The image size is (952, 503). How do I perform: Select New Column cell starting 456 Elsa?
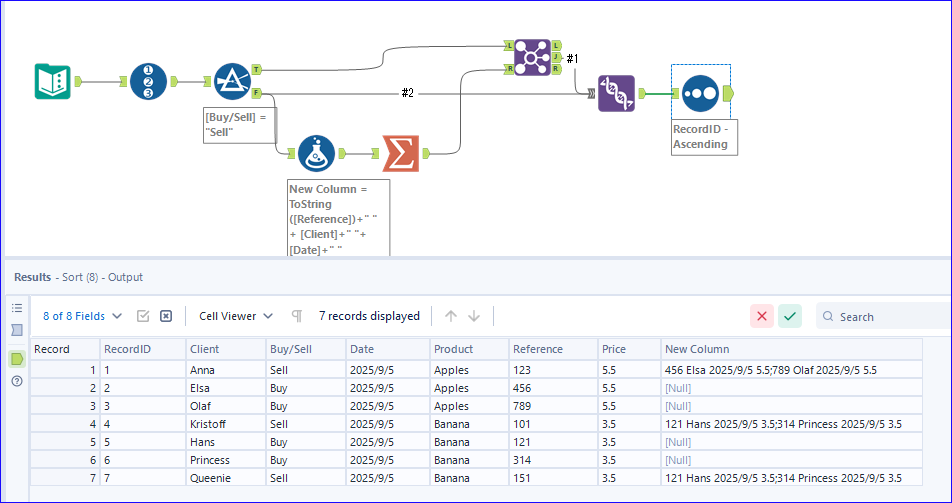[x=792, y=370]
